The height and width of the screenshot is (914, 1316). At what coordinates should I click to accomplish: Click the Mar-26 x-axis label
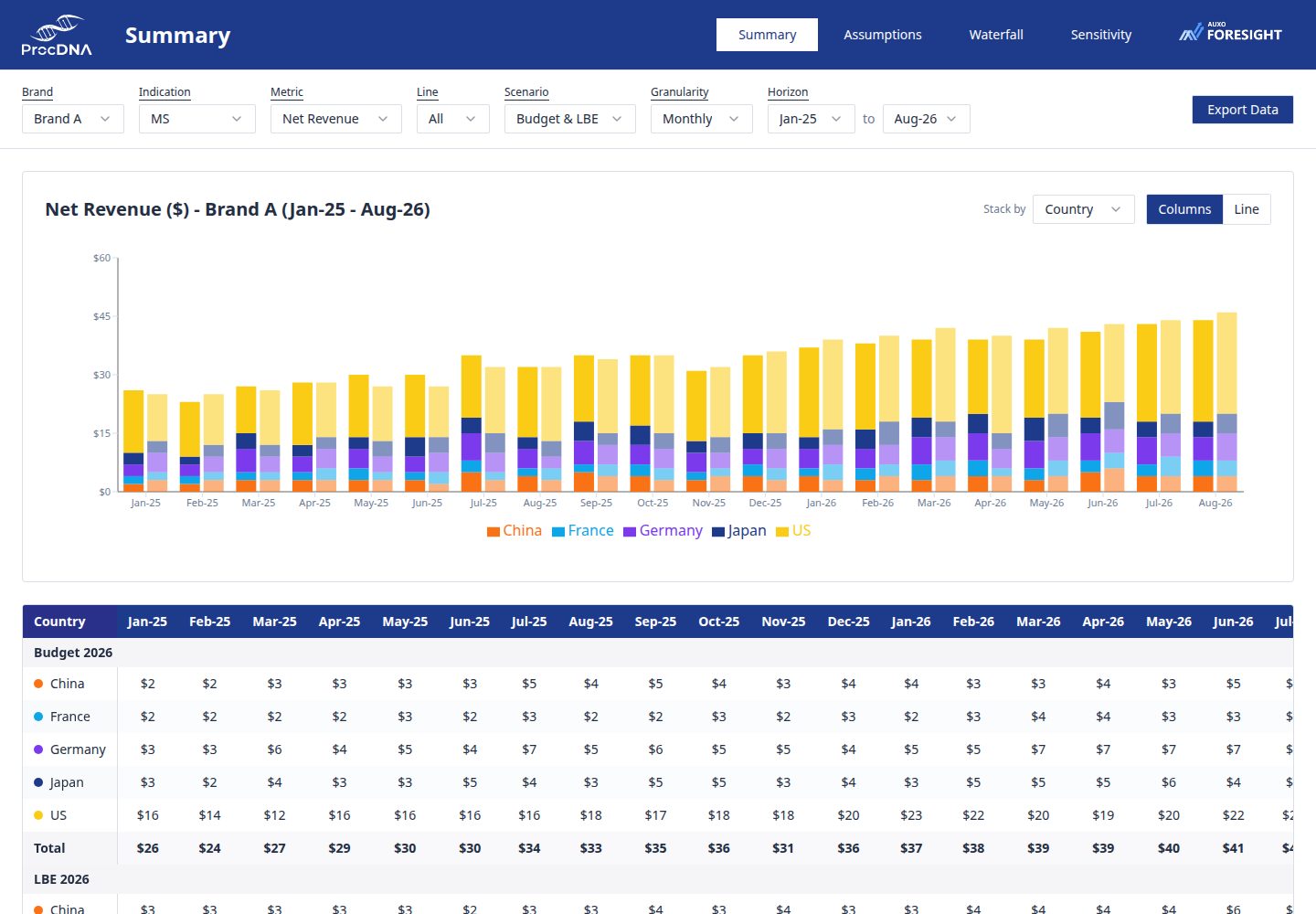[934, 503]
